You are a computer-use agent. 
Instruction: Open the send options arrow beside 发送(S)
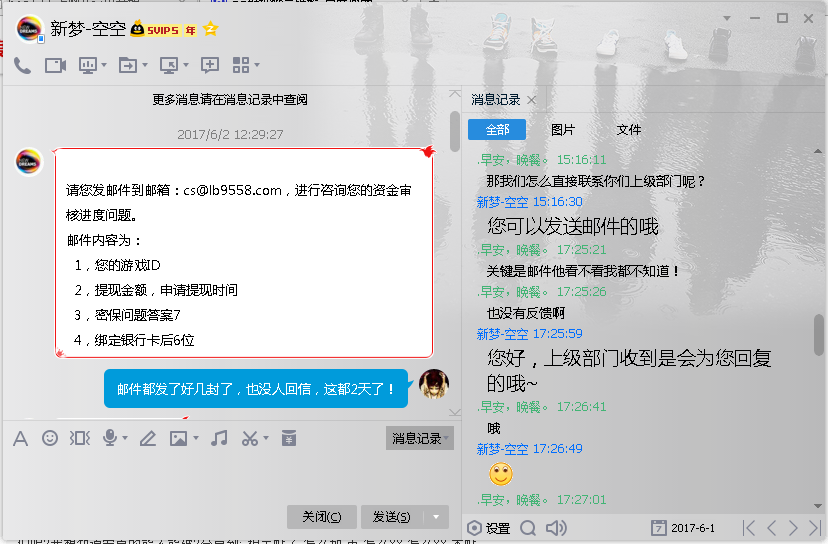436,517
